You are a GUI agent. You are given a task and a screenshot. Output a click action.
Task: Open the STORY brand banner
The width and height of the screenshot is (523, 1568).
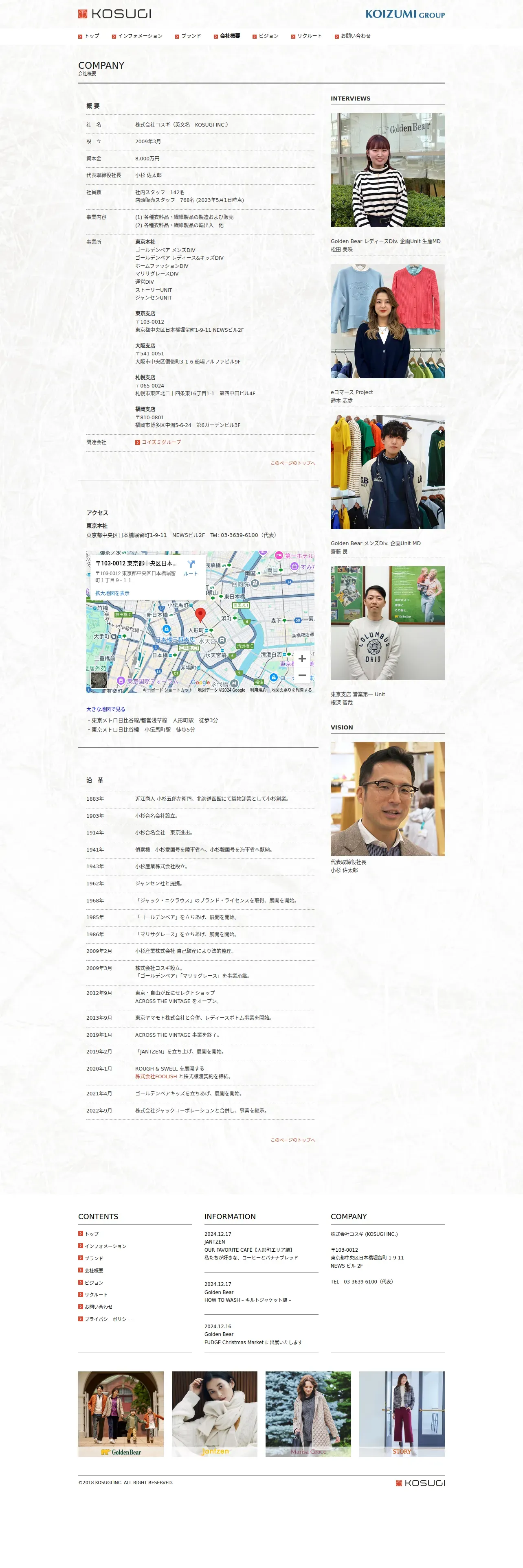(x=402, y=1414)
